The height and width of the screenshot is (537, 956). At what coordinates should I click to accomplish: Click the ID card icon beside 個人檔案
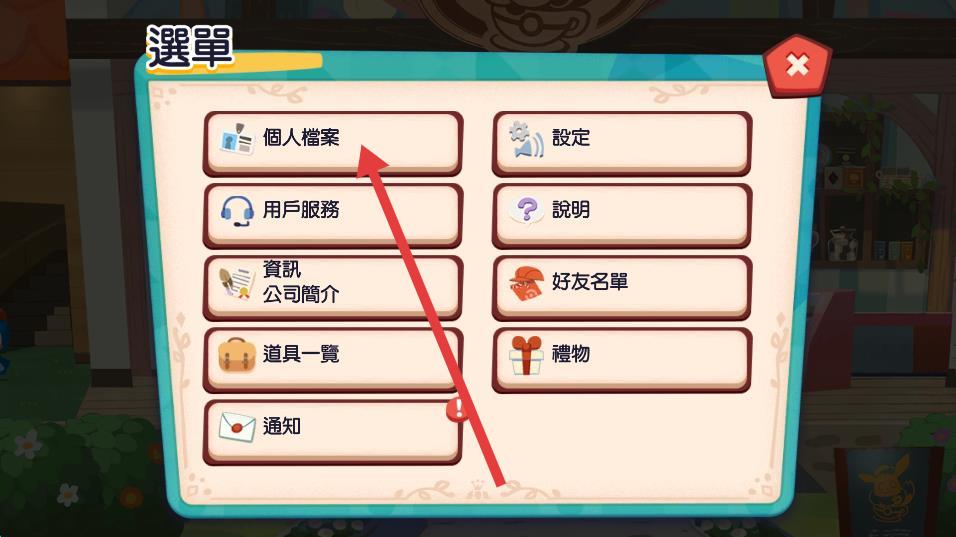click(237, 138)
